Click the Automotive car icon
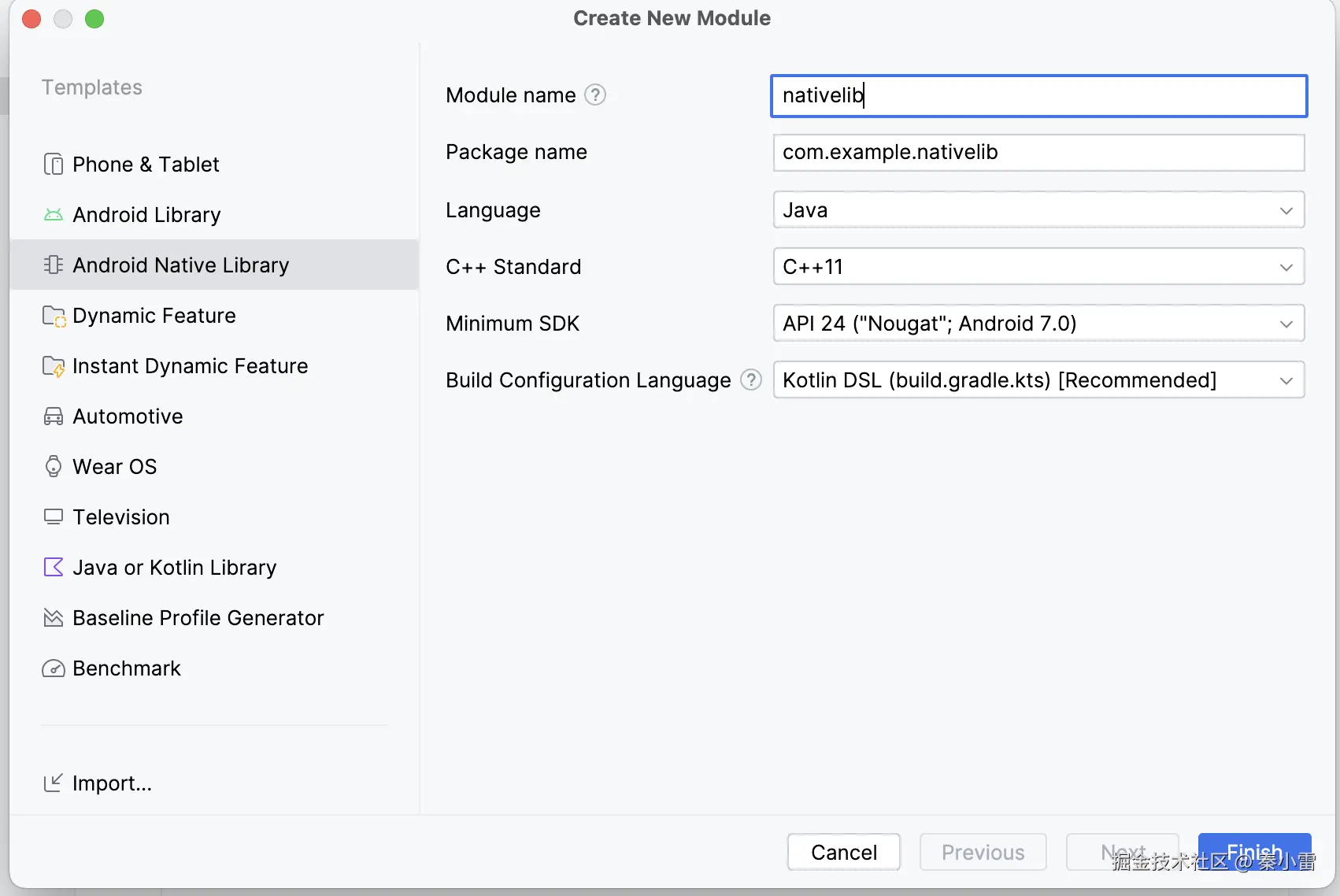 click(x=54, y=417)
